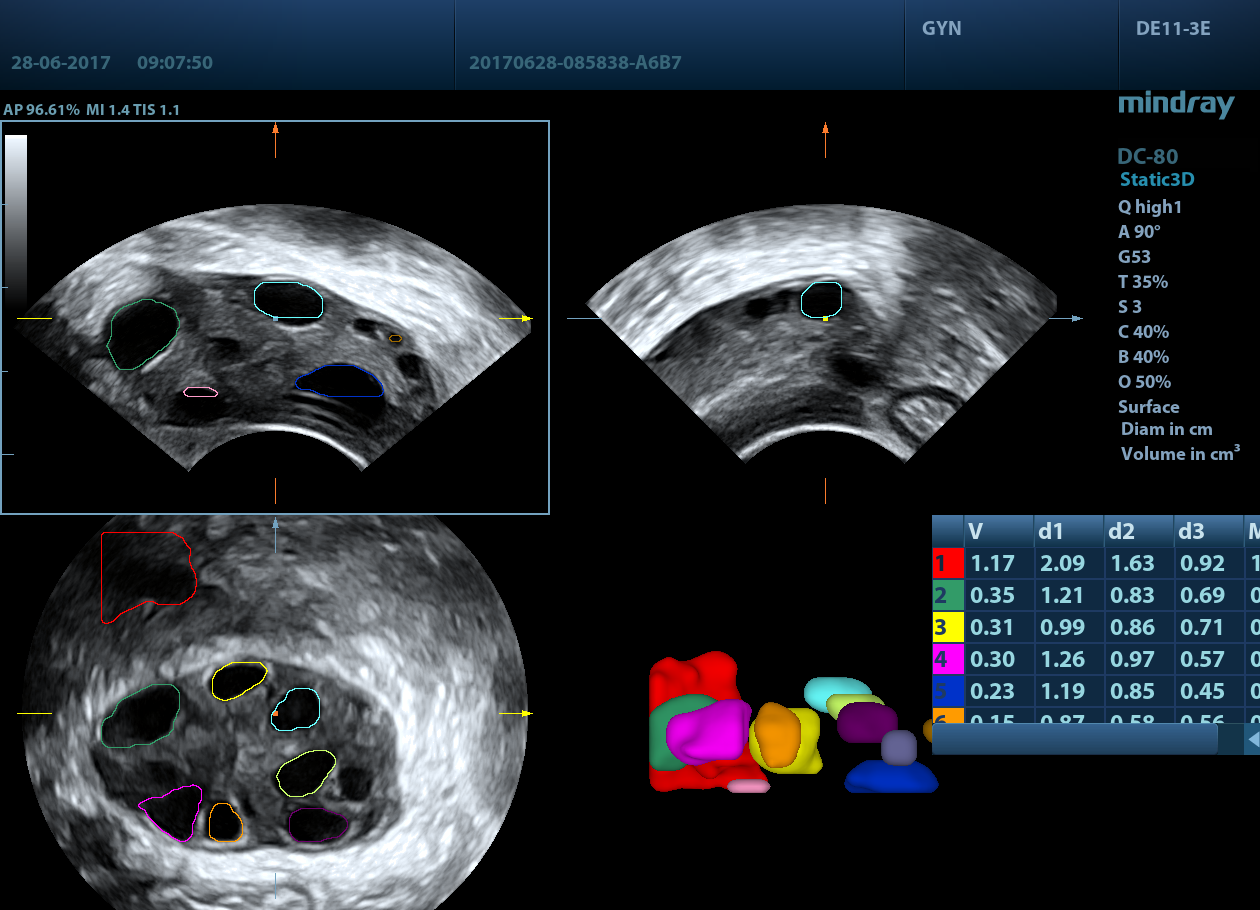Click the DE11-3E probe label
The height and width of the screenshot is (910, 1260).
(x=1172, y=29)
